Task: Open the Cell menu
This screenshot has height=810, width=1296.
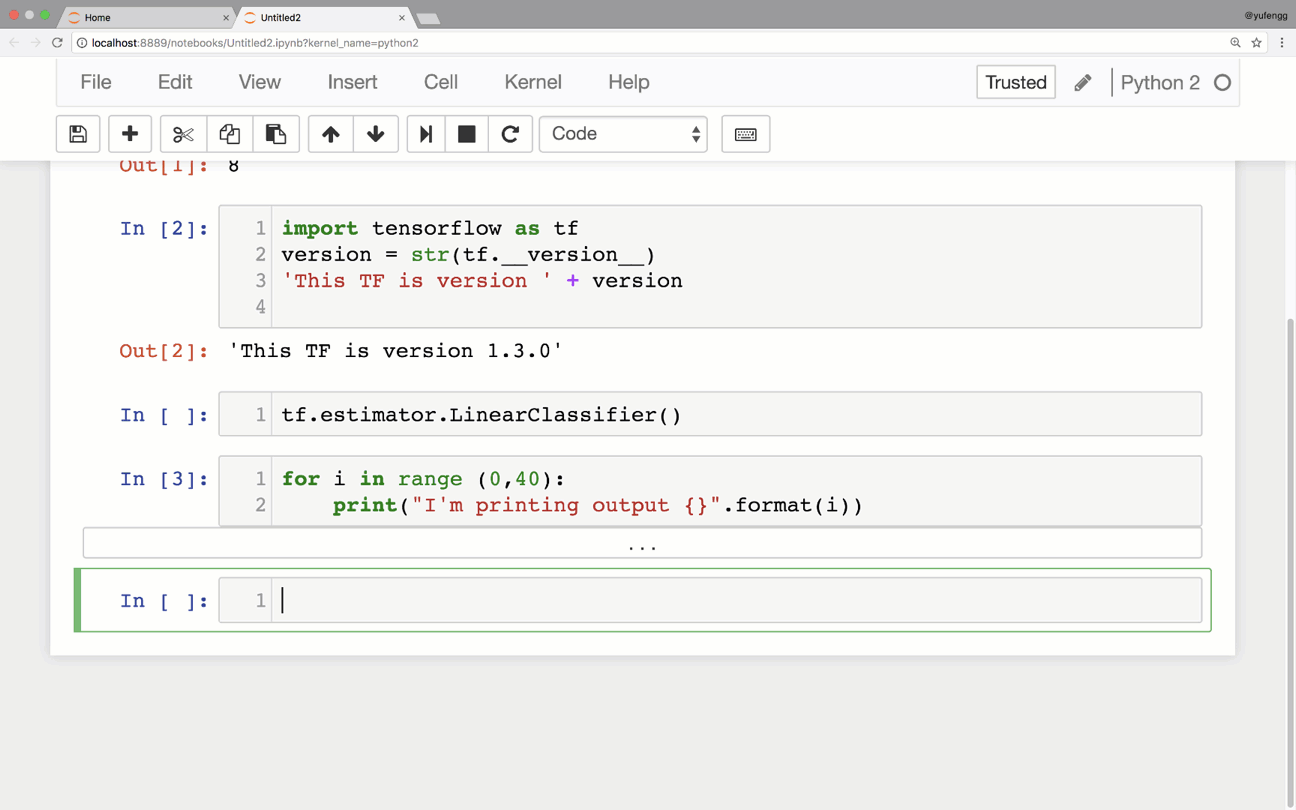Action: (x=441, y=82)
